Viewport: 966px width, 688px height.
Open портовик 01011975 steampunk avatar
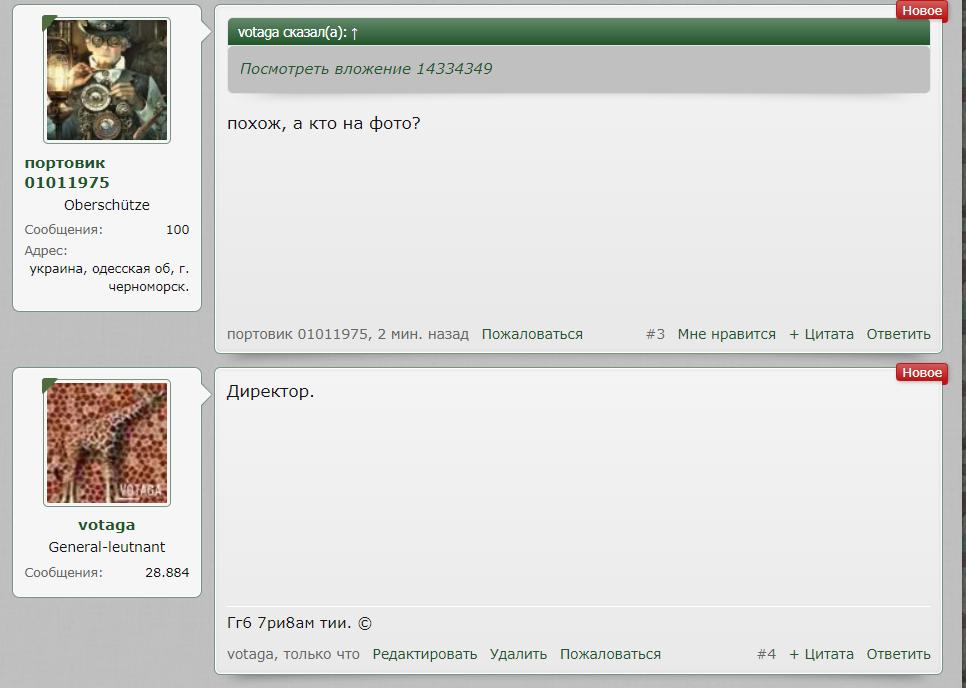pyautogui.click(x=107, y=80)
